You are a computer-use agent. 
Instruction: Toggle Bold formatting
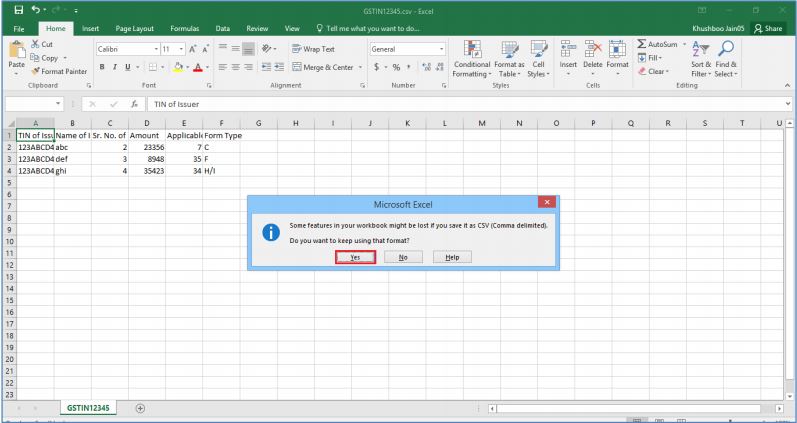(x=101, y=67)
